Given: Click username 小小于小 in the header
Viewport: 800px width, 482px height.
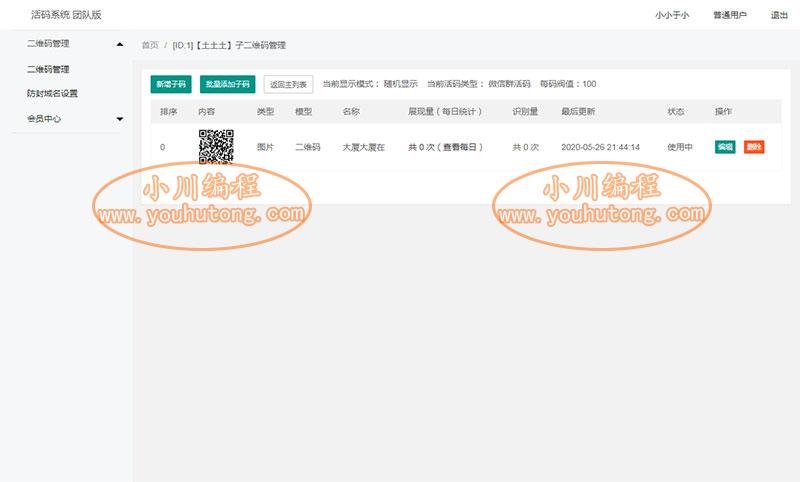Looking at the screenshot, I should (x=672, y=15).
